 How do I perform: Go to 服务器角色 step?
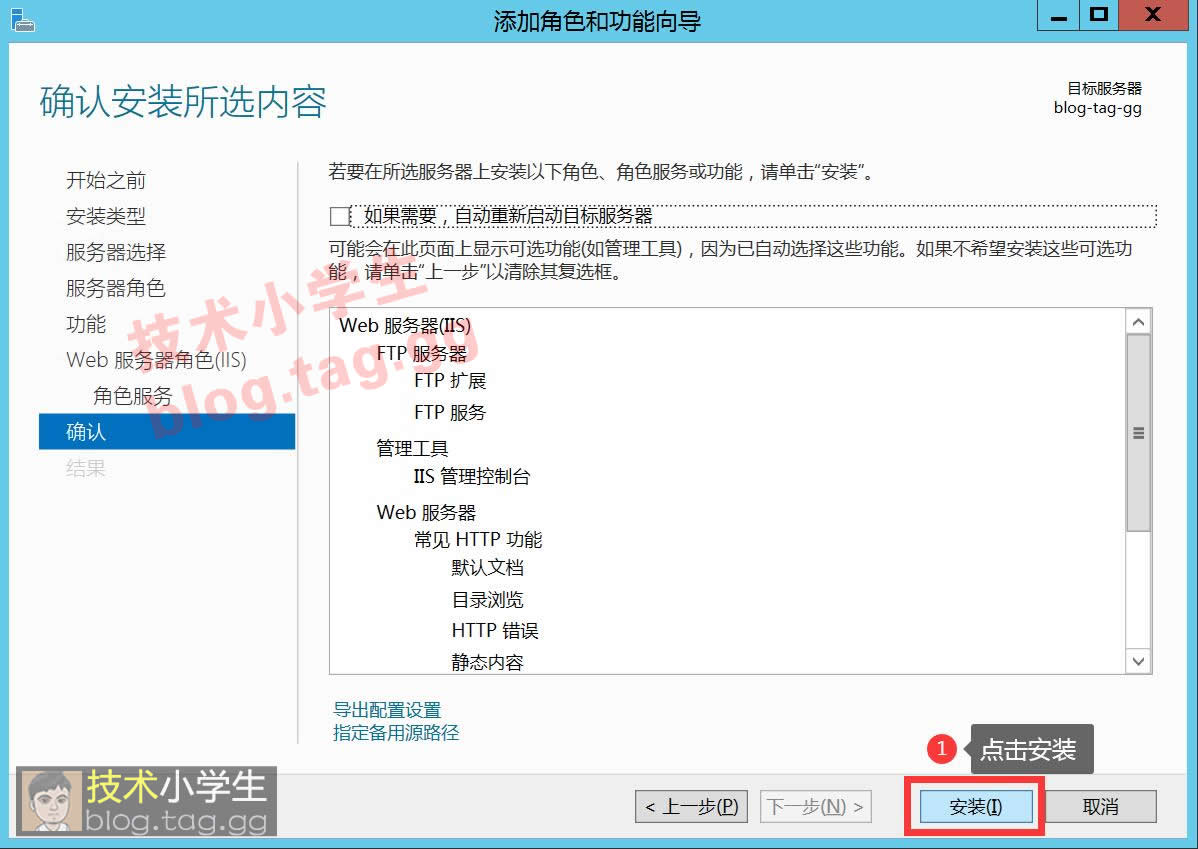pyautogui.click(x=116, y=288)
